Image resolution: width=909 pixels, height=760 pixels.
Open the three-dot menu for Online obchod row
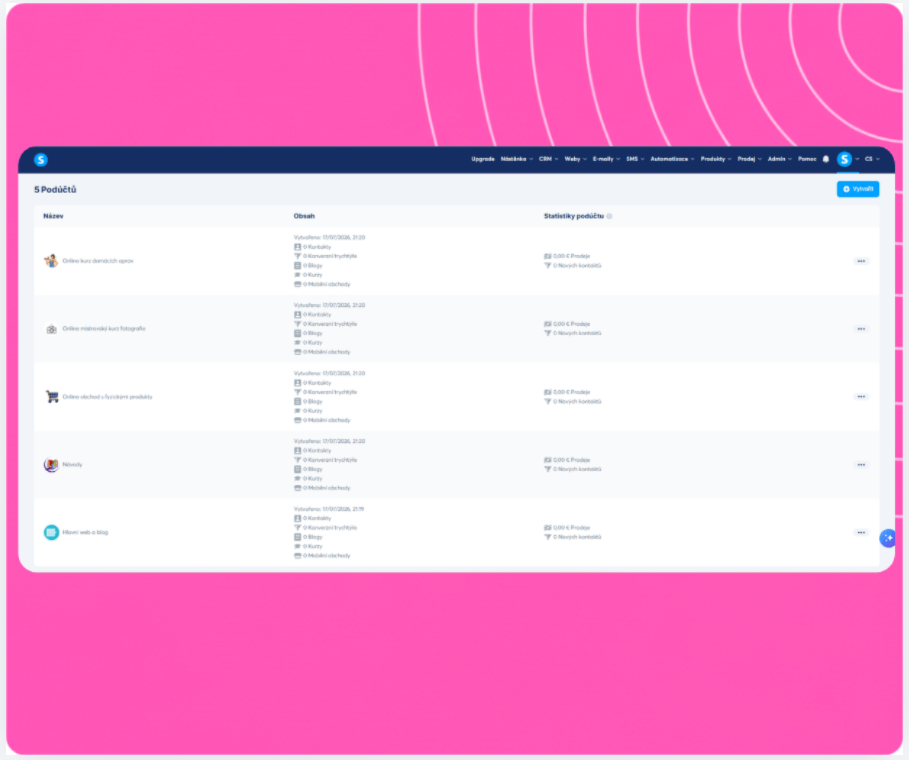861,397
